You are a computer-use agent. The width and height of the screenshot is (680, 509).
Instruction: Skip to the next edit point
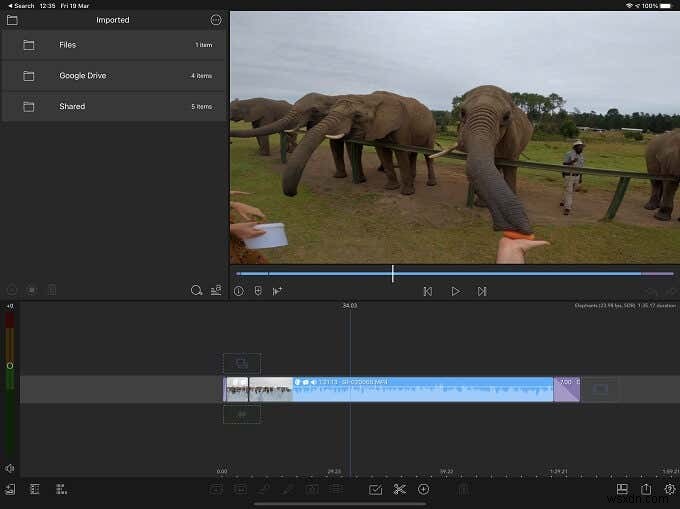tap(482, 291)
